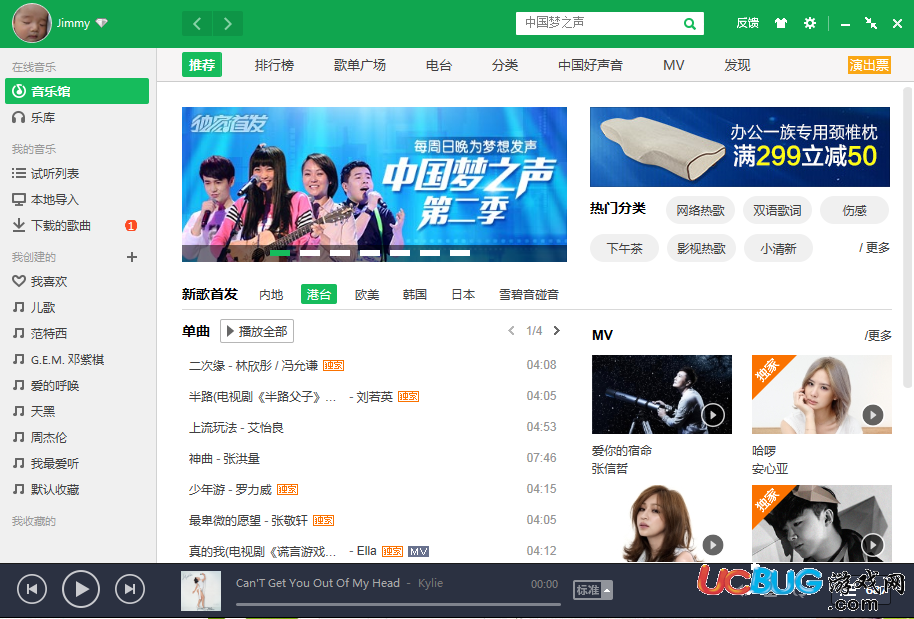Open 标准 quality dropdown

(593, 590)
